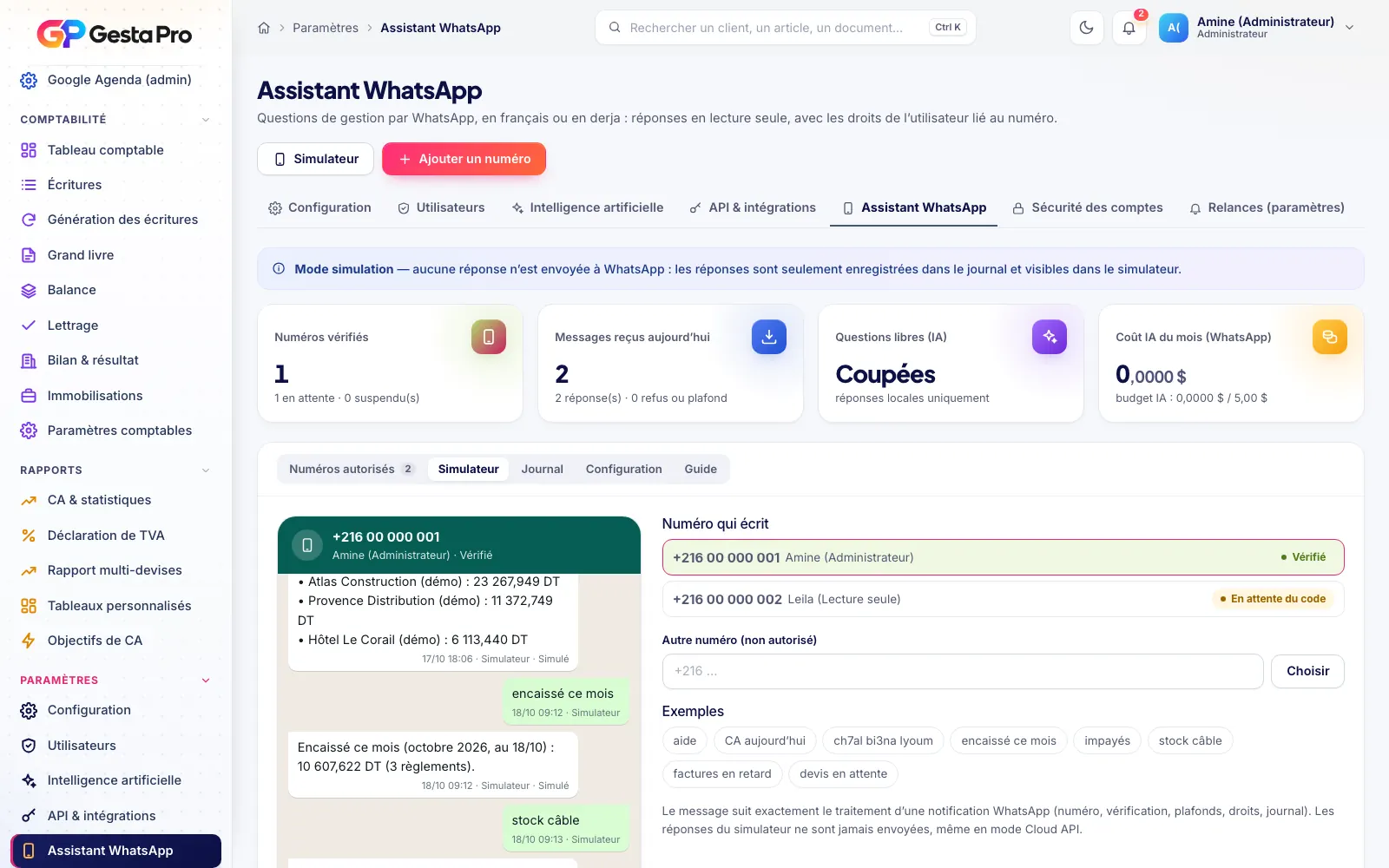Switch to the Utilisateurs settings tab
1389x868 pixels.
point(441,207)
